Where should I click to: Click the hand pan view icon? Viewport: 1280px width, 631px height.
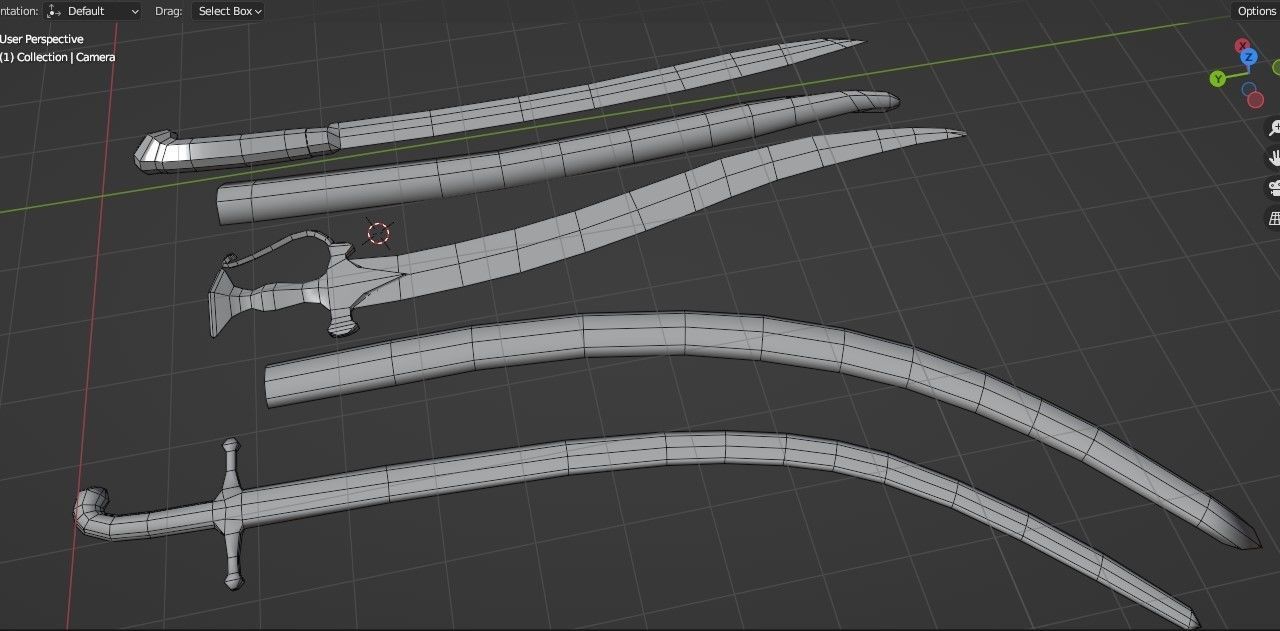(1274, 157)
